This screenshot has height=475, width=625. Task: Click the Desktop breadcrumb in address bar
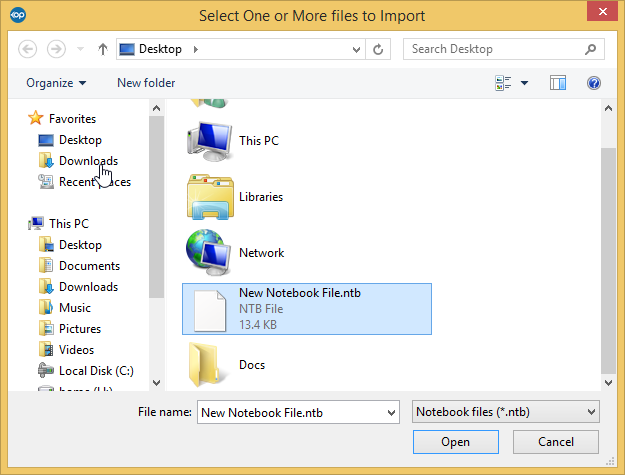[160, 49]
